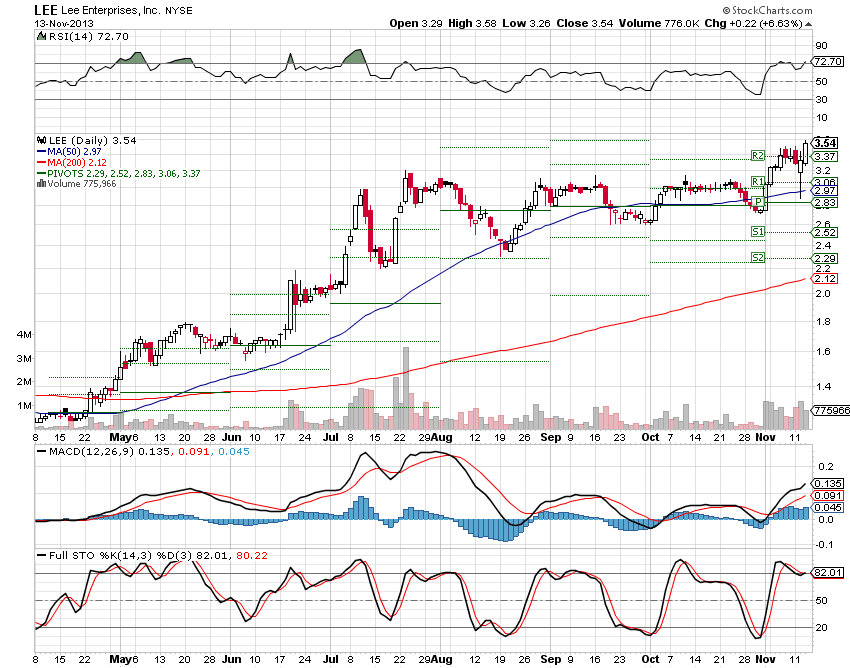Click the red 0.091 MACD signal value
This screenshot has width=850, height=668.
pyautogui.click(x=194, y=452)
